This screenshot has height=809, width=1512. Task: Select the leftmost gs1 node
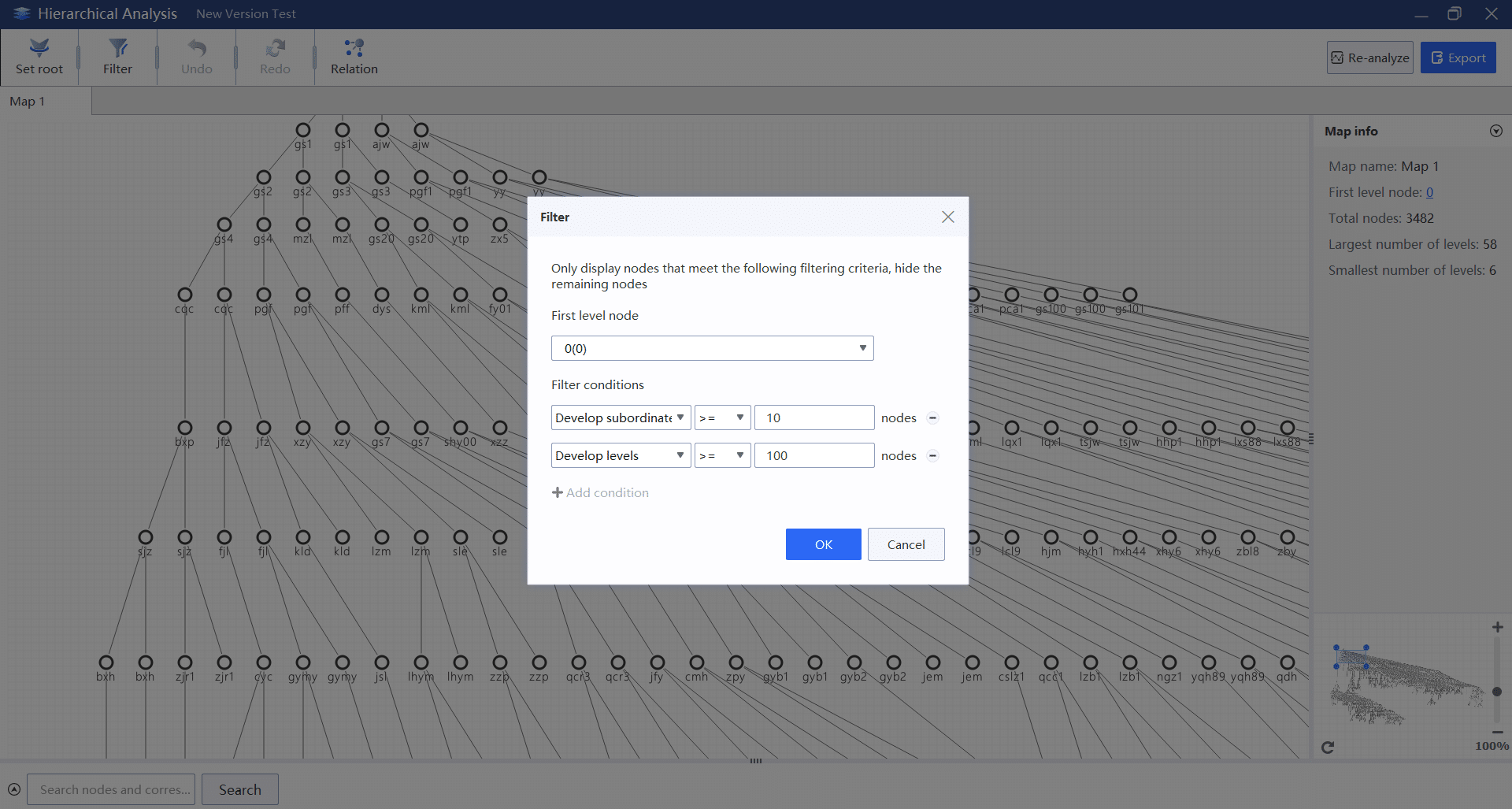tap(303, 130)
